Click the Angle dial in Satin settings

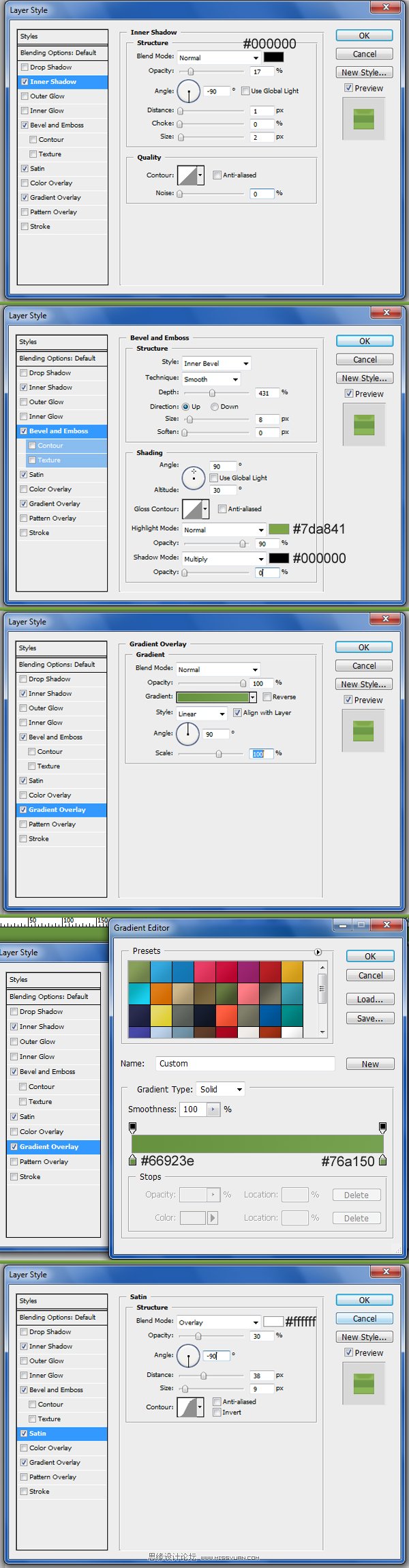pyautogui.click(x=188, y=1354)
